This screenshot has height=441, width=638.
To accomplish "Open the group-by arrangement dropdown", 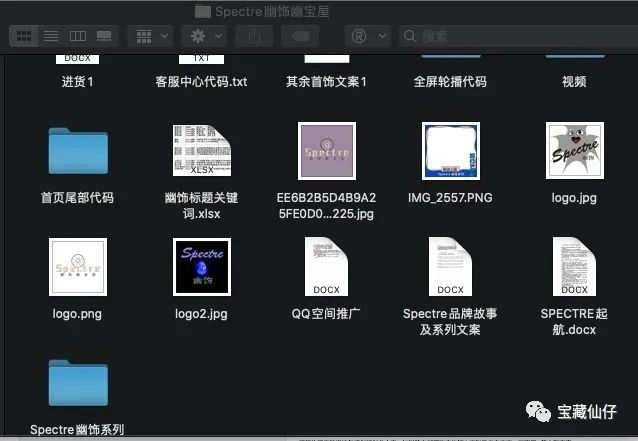I will click(x=151, y=36).
